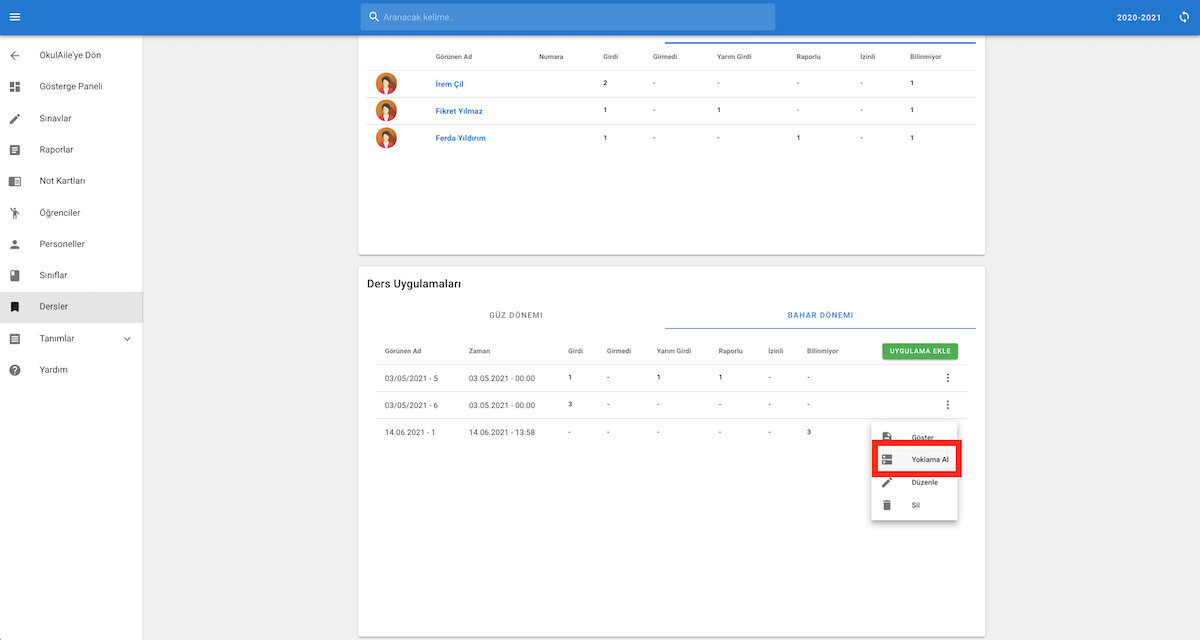This screenshot has height=640, width=1200.
Task: Click the Dersler bookmark icon
Action: pos(15,307)
